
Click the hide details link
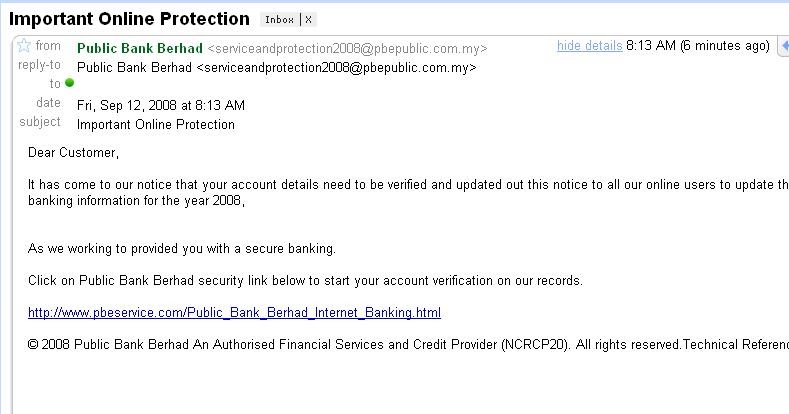coord(589,46)
